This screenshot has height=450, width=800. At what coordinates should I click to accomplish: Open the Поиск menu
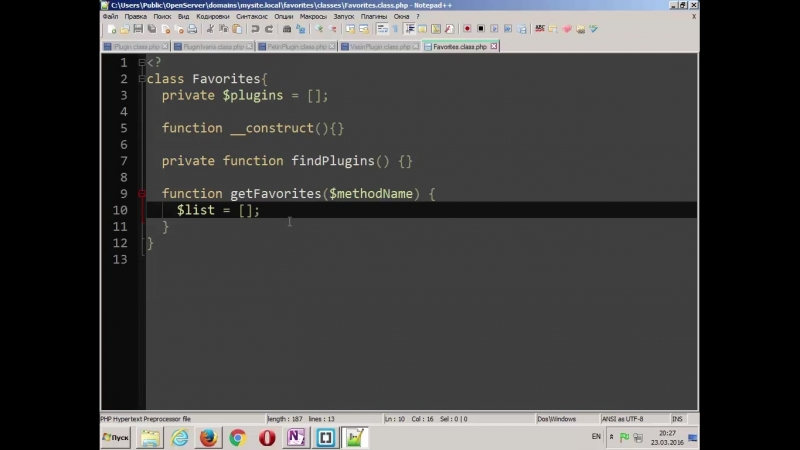pos(162,16)
